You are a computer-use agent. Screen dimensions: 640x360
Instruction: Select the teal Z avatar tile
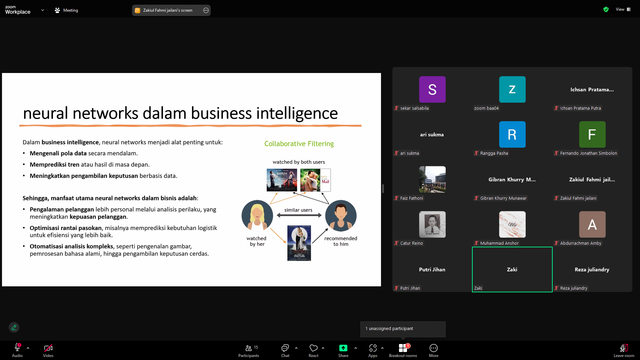point(512,89)
